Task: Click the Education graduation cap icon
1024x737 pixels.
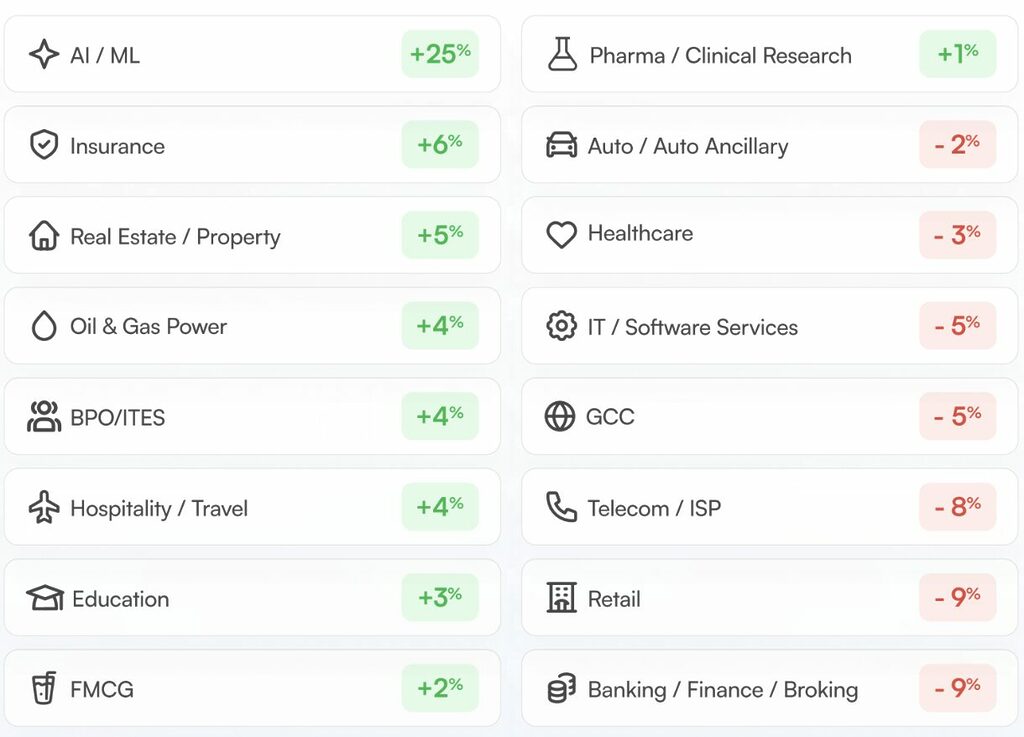Action: (x=45, y=597)
